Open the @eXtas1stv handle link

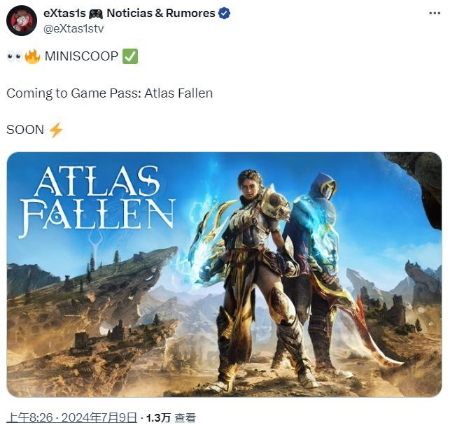(x=74, y=29)
